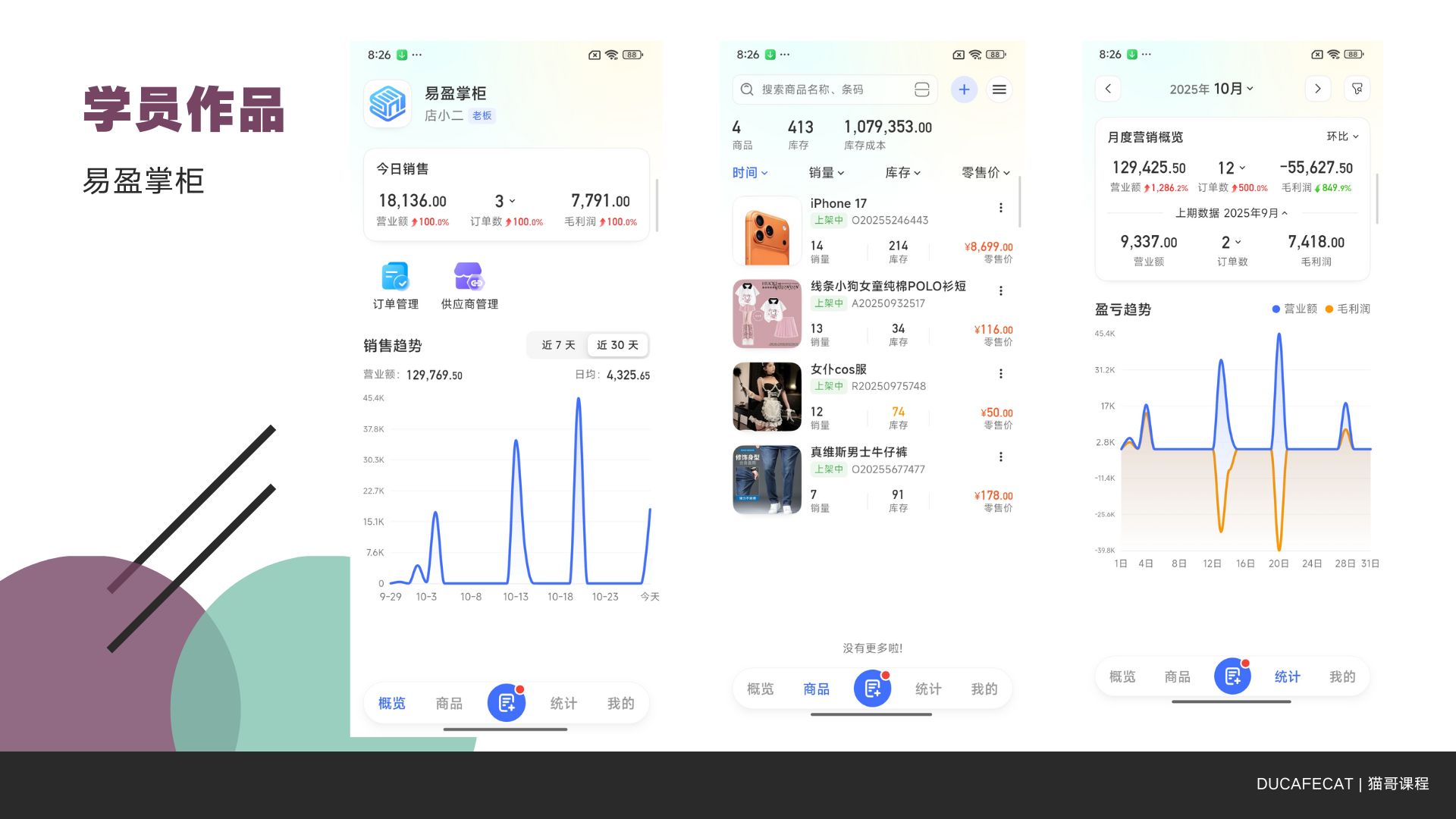
Task: Tap the 今日销售 card header
Action: tap(403, 168)
